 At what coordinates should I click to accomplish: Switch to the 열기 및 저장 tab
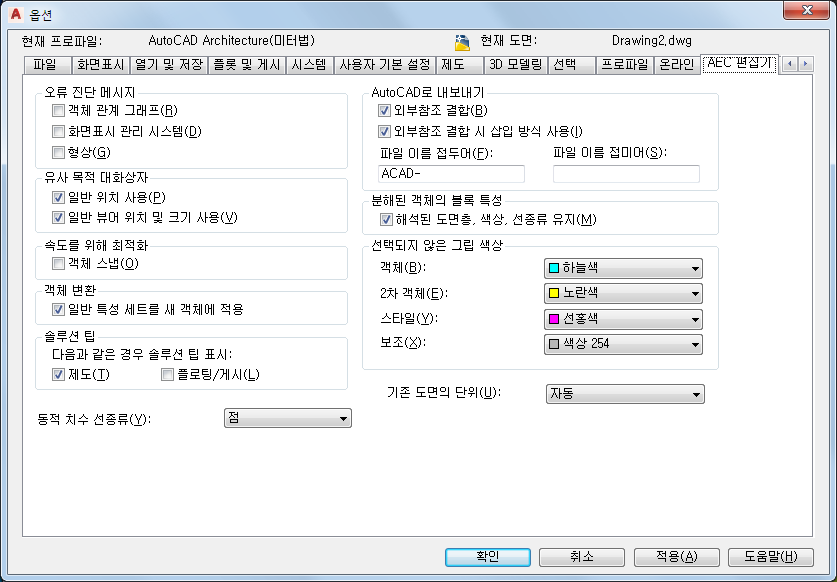click(x=169, y=65)
